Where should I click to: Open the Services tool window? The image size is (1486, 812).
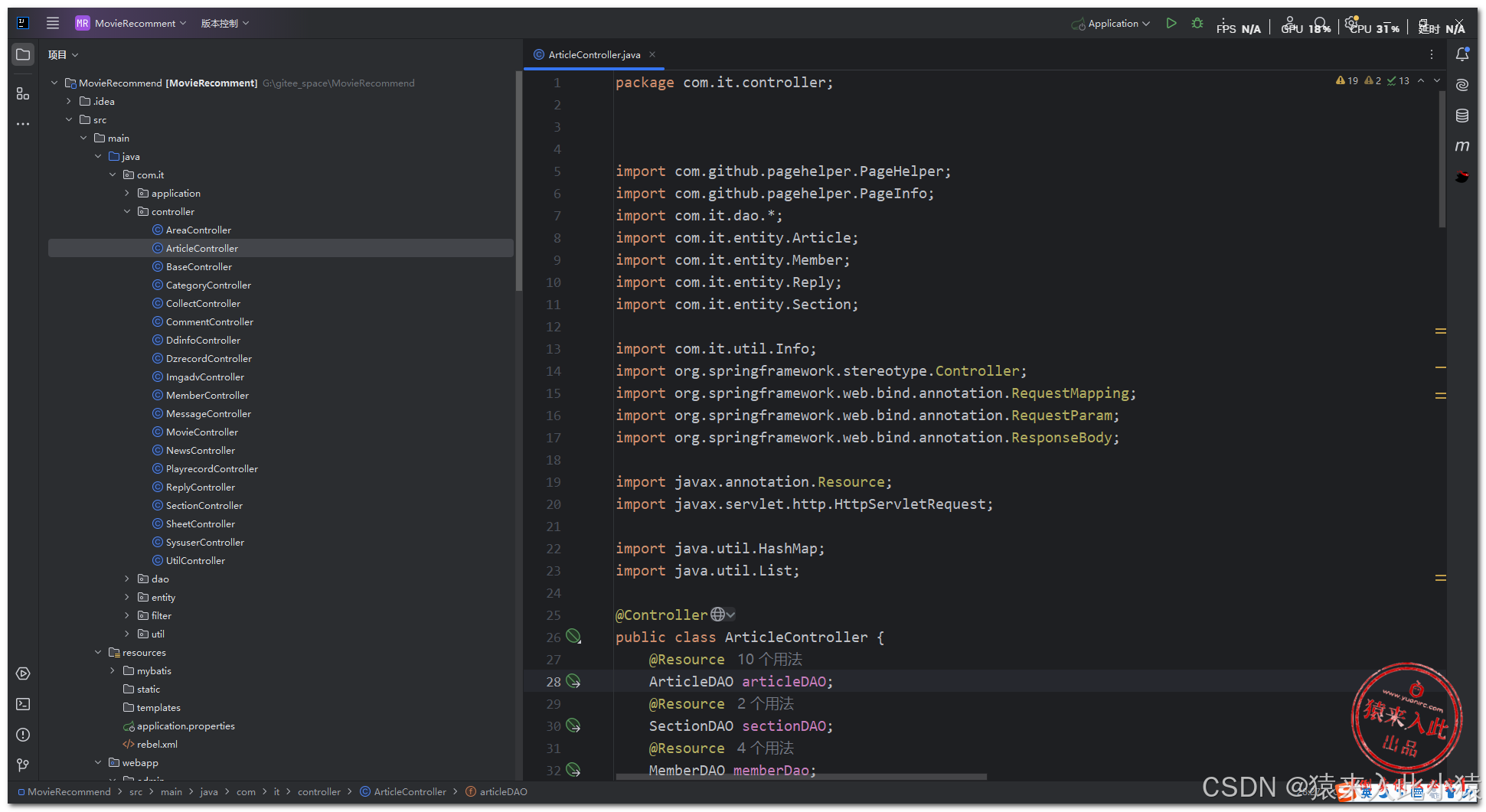pyautogui.click(x=23, y=673)
